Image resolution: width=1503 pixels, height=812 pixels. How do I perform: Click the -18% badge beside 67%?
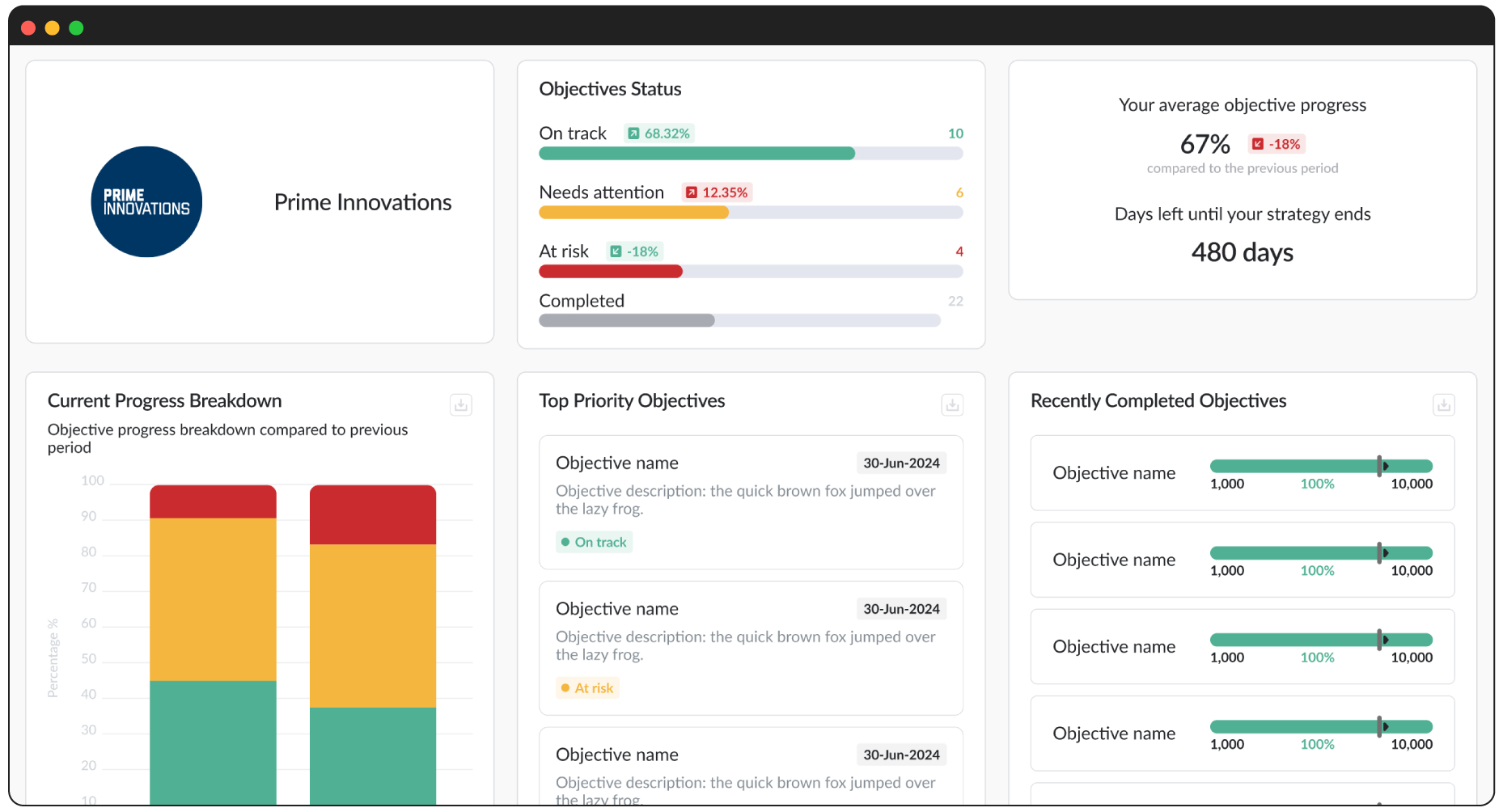[1276, 144]
